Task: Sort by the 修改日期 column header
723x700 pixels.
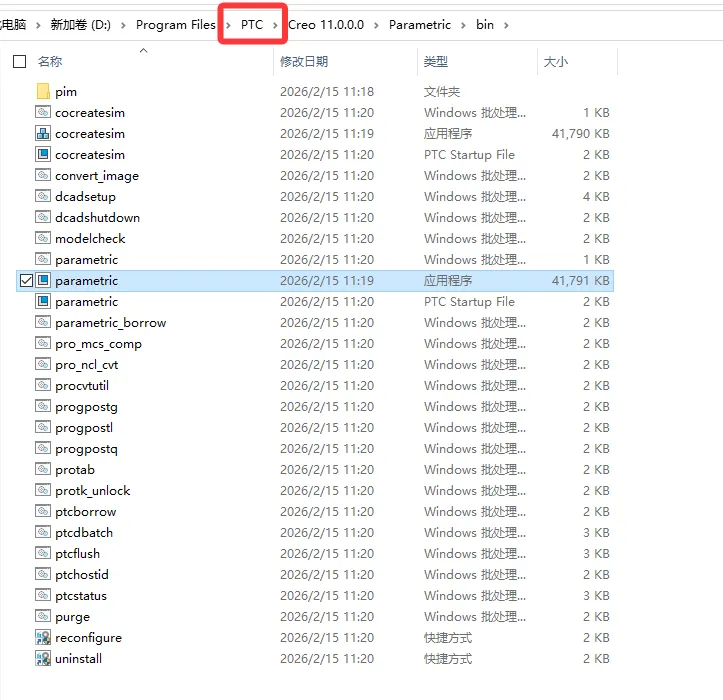Action: (304, 61)
